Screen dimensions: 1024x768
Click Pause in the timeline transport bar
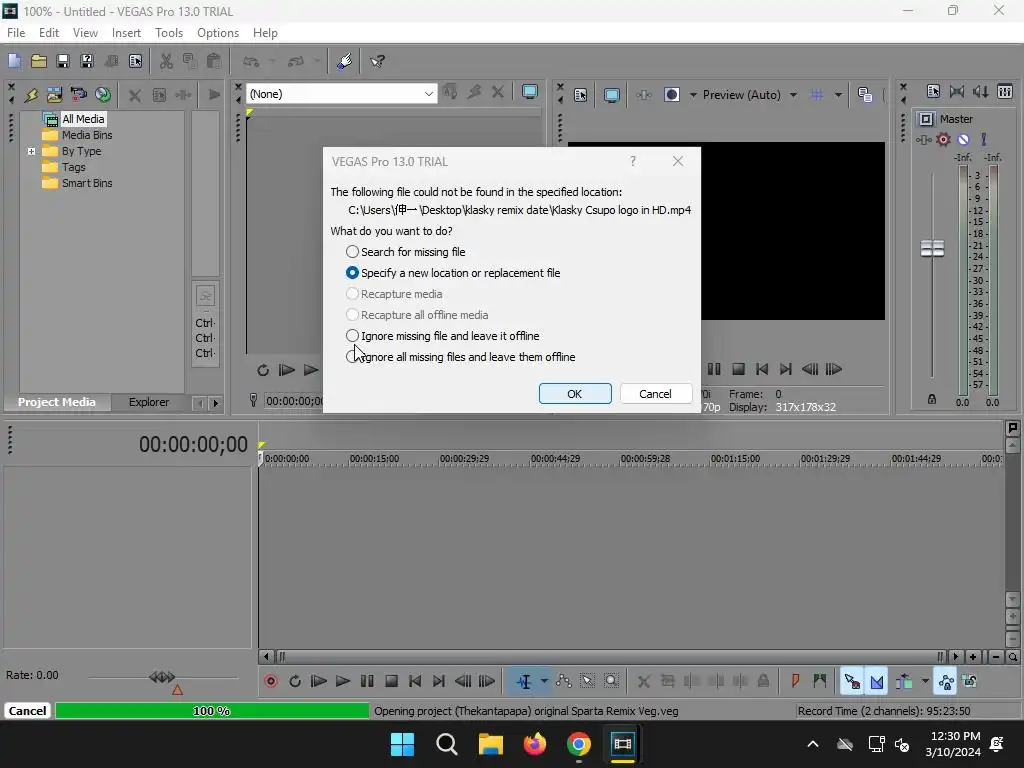367,681
